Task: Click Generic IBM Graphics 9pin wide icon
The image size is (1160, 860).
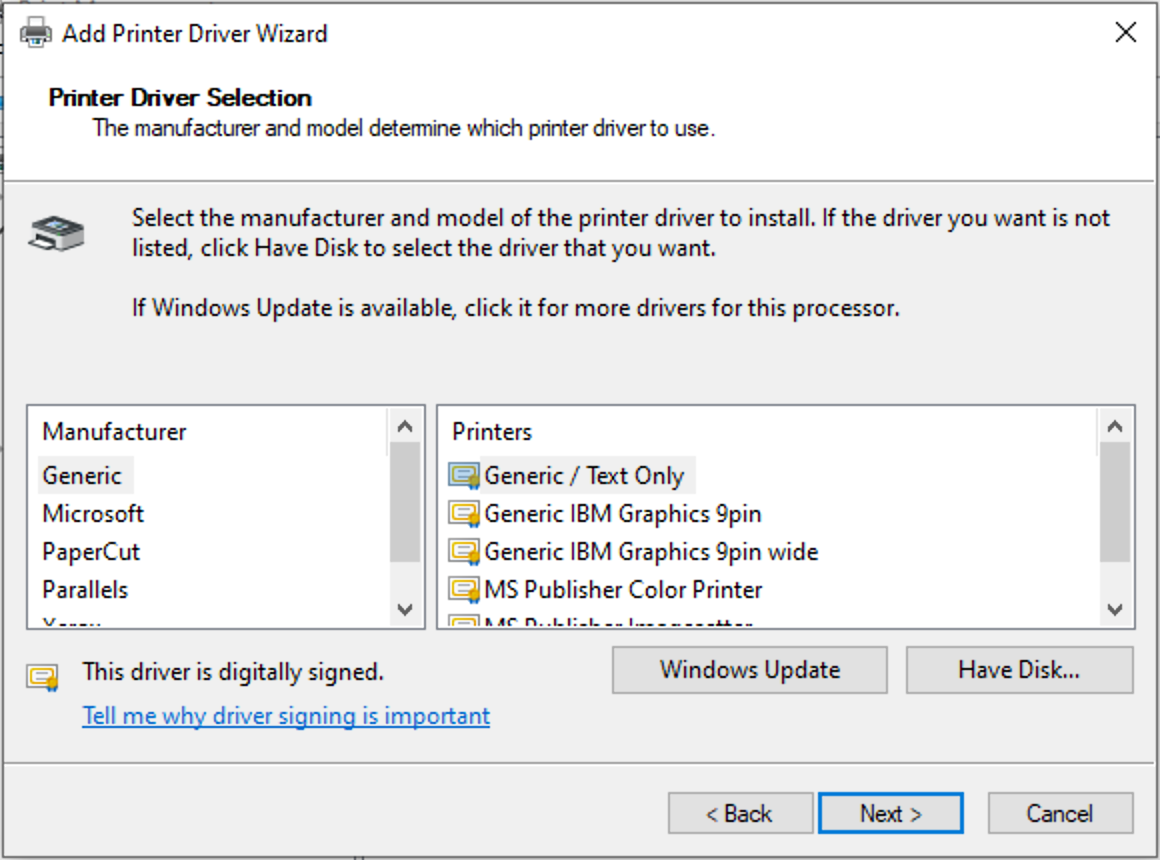Action: pyautogui.click(x=464, y=552)
